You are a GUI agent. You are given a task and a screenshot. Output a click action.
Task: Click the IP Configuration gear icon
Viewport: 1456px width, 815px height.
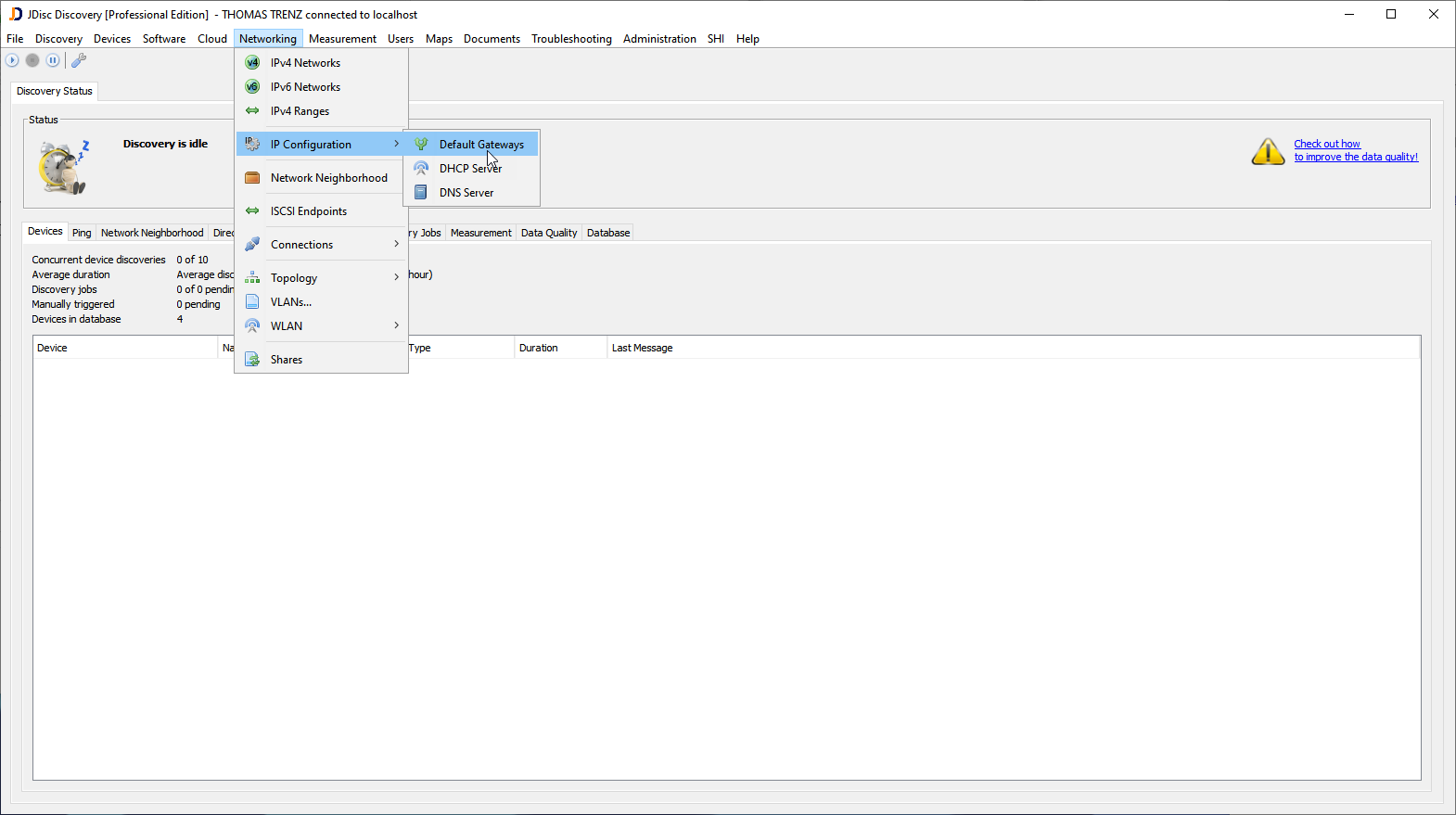[252, 145]
